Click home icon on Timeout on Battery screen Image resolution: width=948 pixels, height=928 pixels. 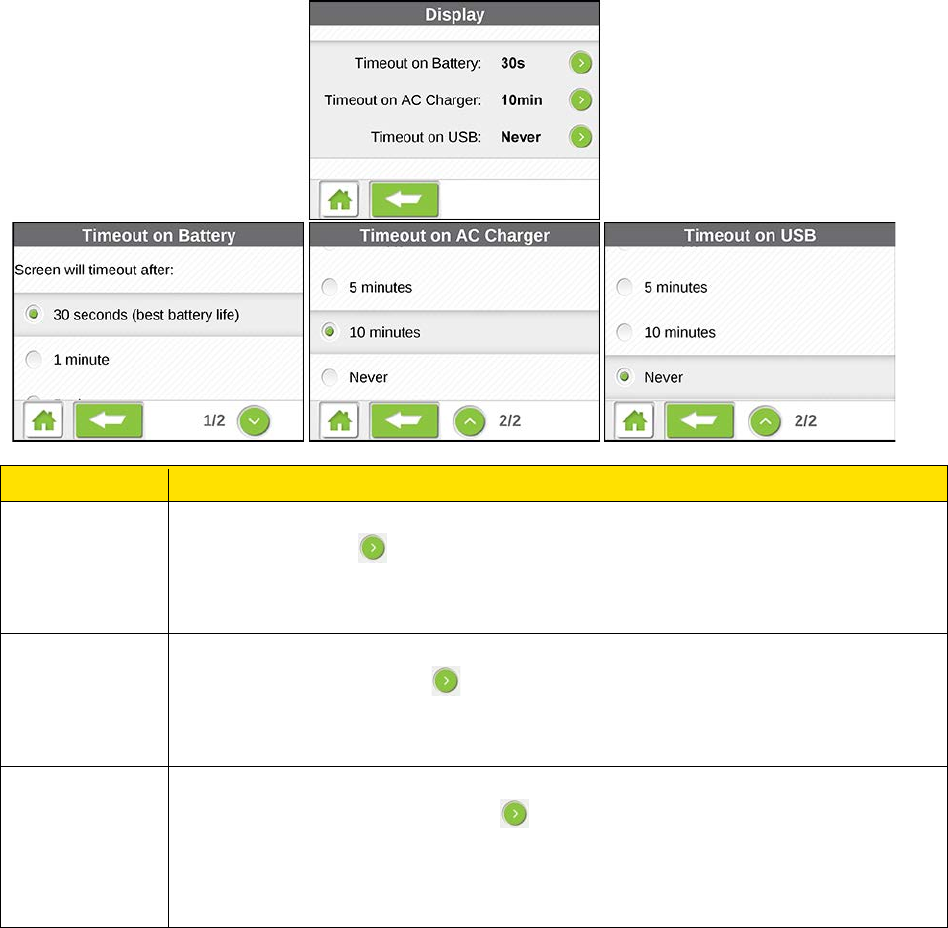click(44, 421)
